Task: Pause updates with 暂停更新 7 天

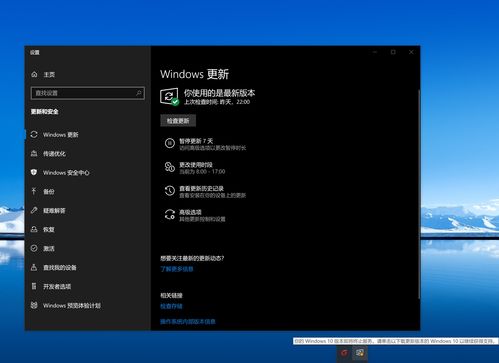Action: pyautogui.click(x=205, y=144)
